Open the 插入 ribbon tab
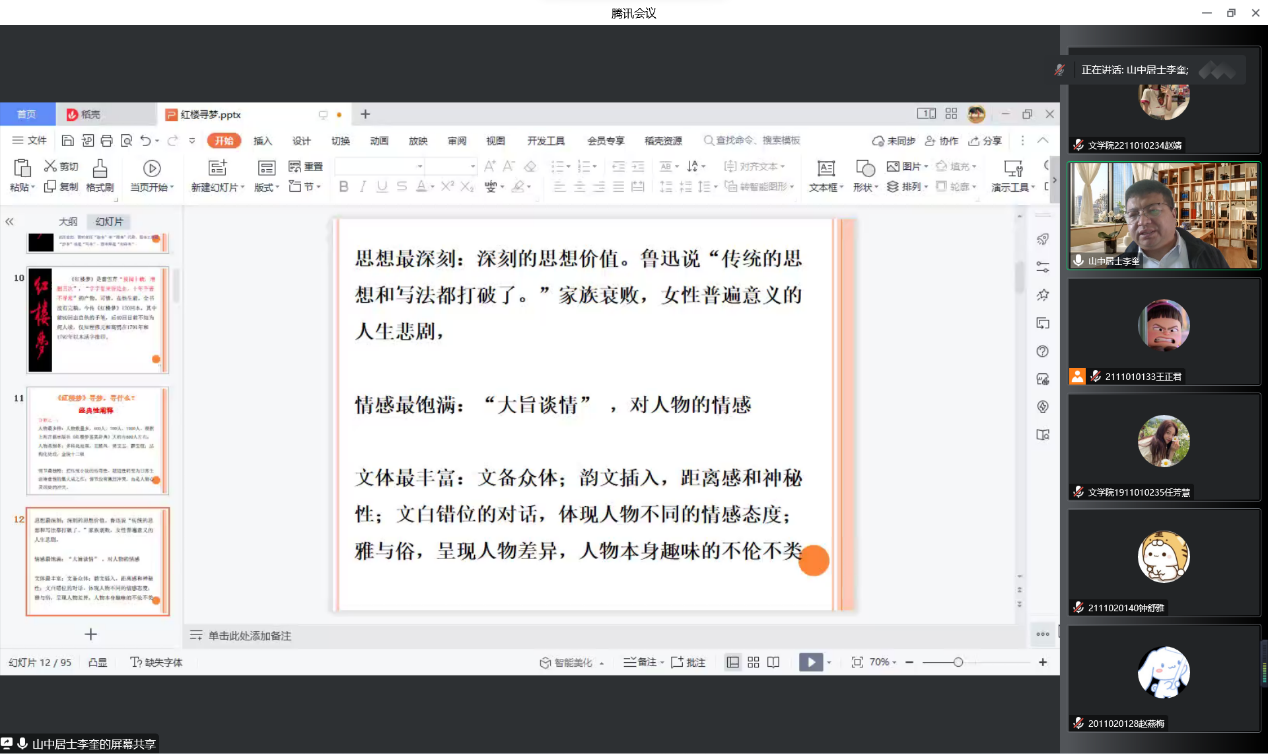Screen dimensions: 1268x754 click(263, 141)
